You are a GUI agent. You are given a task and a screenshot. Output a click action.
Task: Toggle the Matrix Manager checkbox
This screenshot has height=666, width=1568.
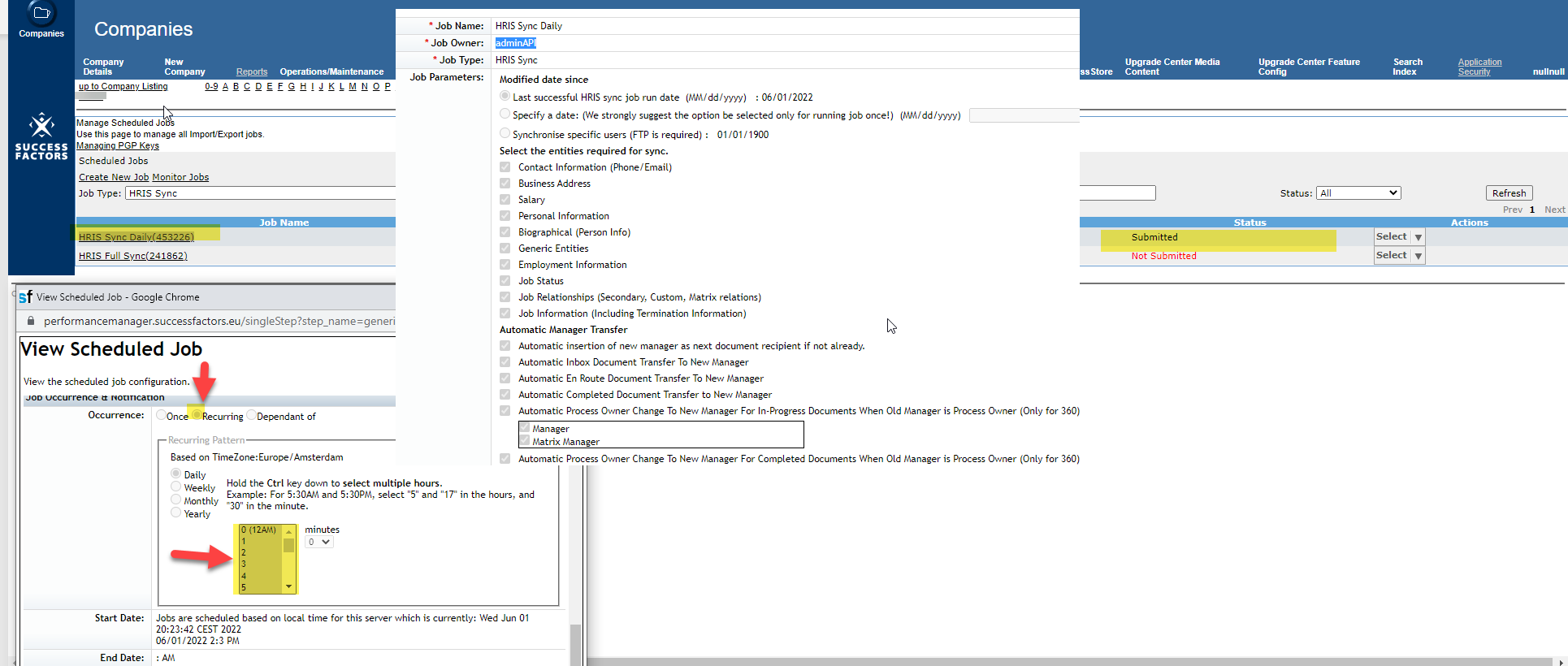click(x=525, y=440)
